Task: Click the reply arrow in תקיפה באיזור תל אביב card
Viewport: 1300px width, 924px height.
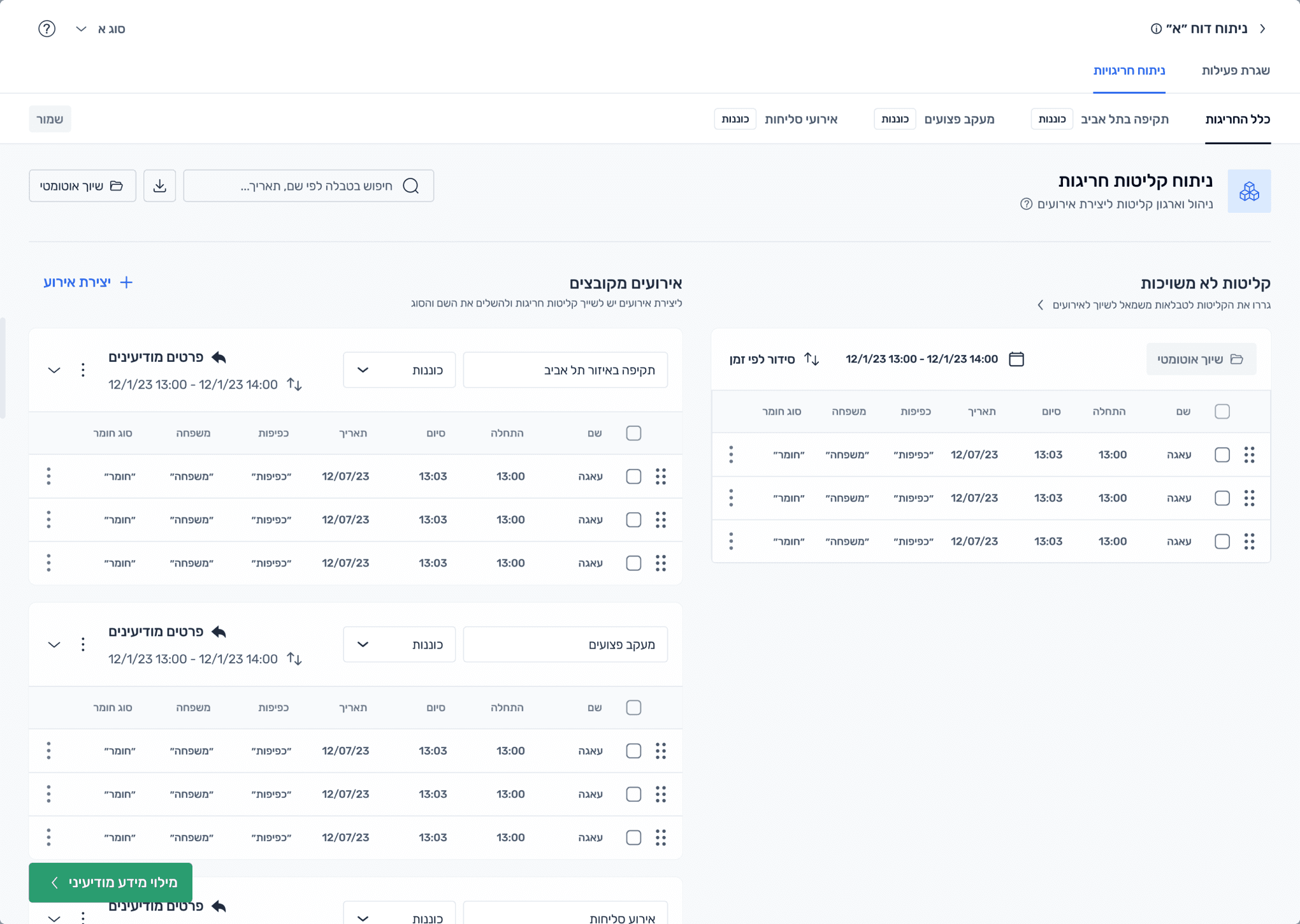Action: [219, 357]
